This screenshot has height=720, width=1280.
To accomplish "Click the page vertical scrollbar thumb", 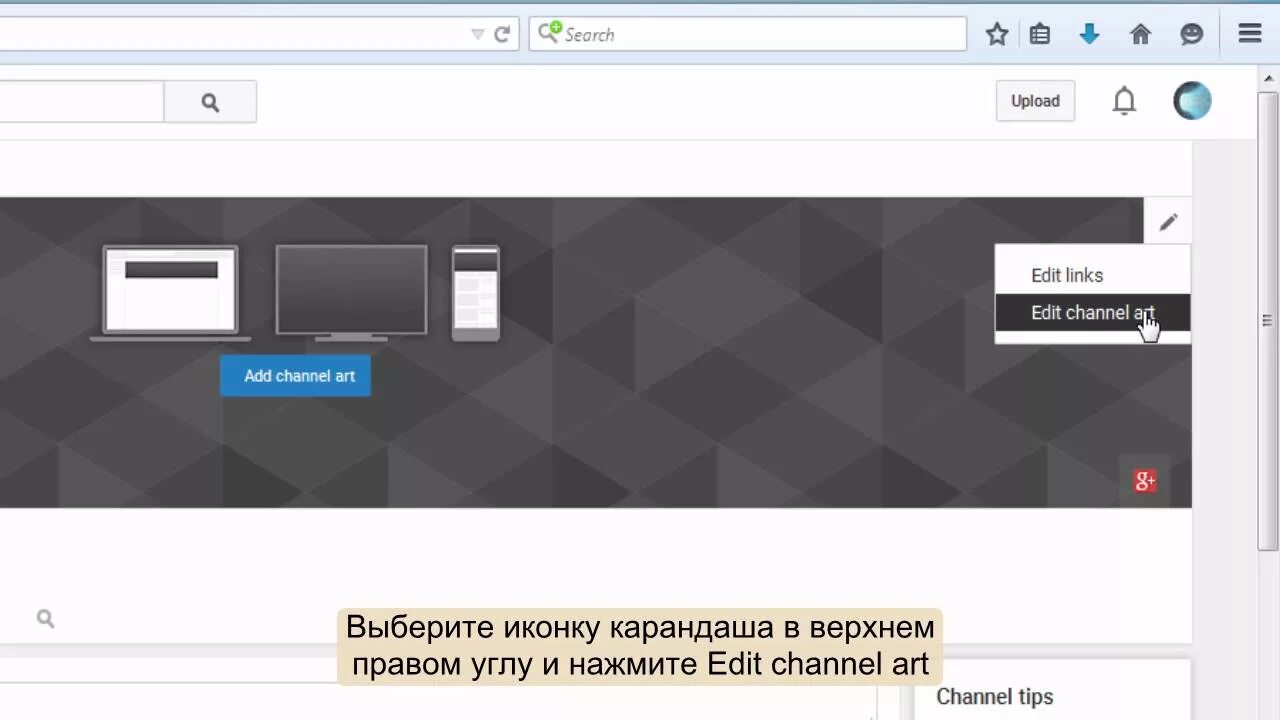I will (x=1267, y=320).
